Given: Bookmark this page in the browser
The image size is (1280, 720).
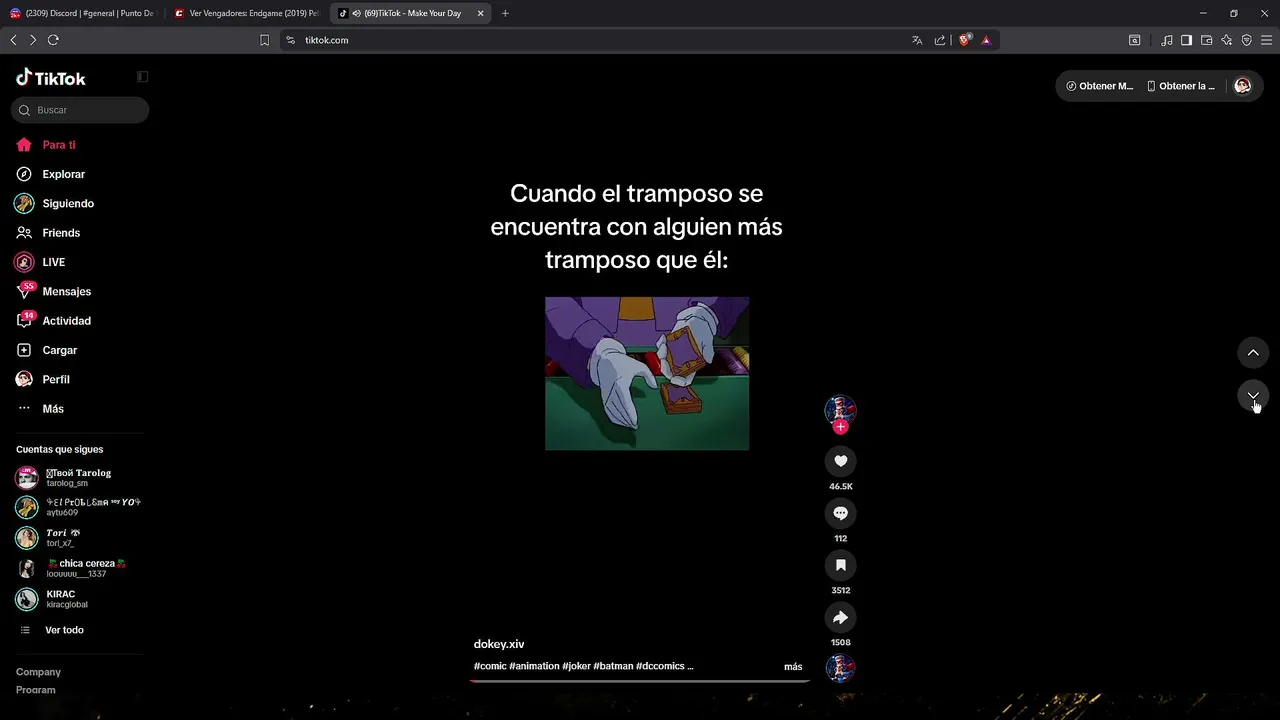Looking at the screenshot, I should pos(264,40).
